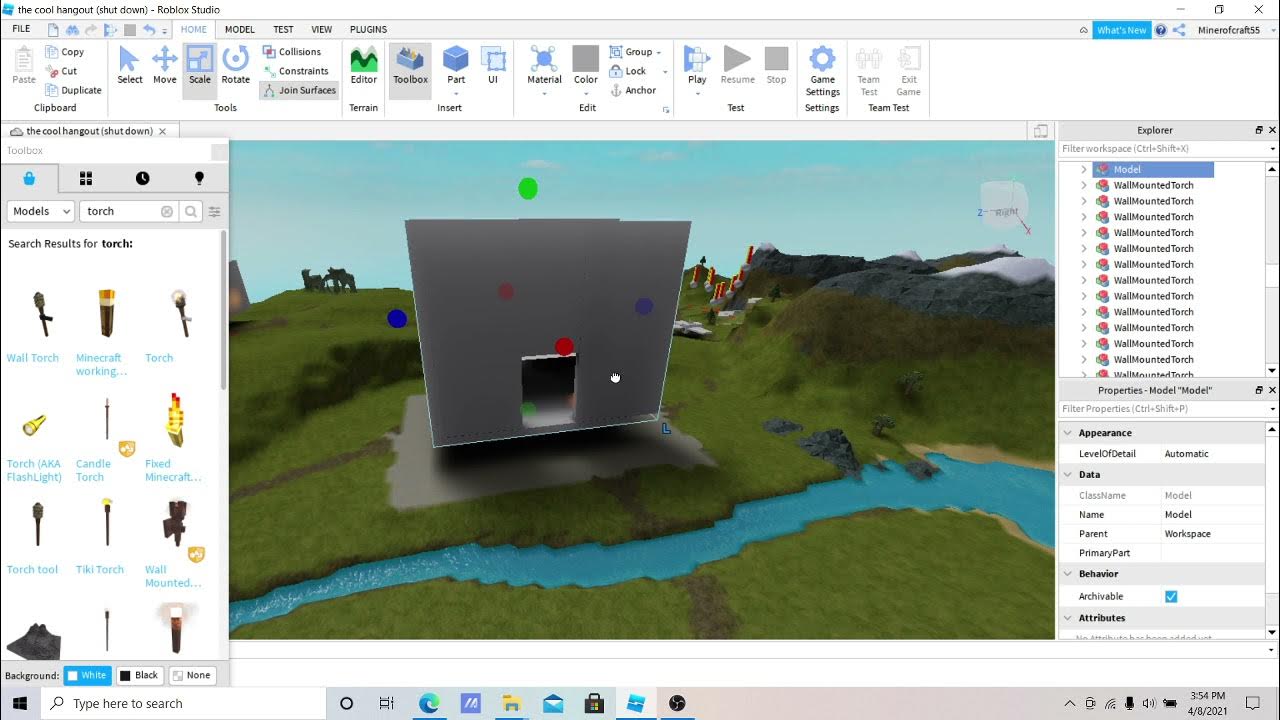Screen dimensions: 1280x720
Task: Open the Lock dropdown arrow
Action: pyautogui.click(x=665, y=71)
